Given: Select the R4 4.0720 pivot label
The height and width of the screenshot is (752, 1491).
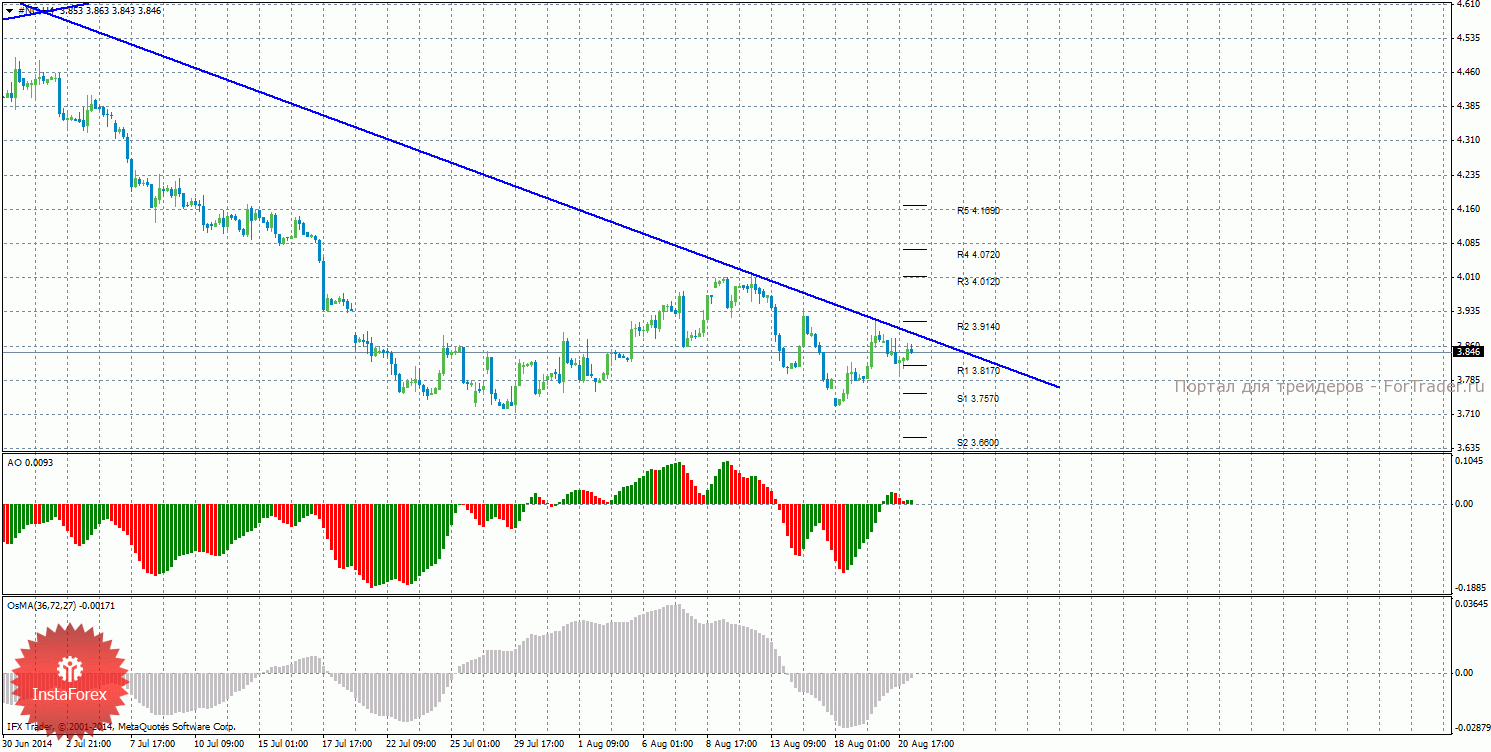Looking at the screenshot, I should coord(978,255).
